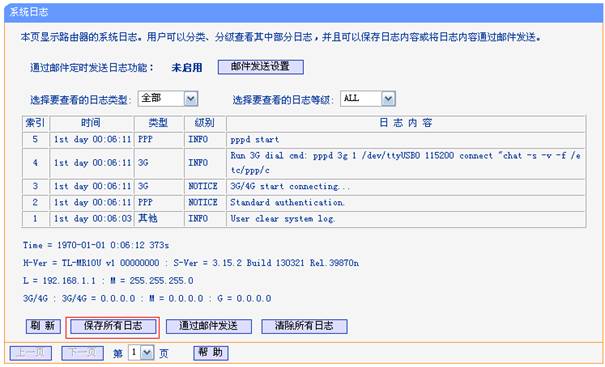Click the 保存所有日志 save all logs button
This screenshot has height=367, width=605.
113,326
